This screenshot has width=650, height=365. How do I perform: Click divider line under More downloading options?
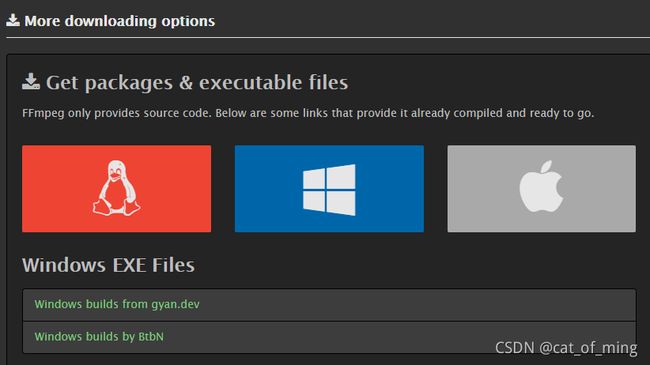coord(328,37)
